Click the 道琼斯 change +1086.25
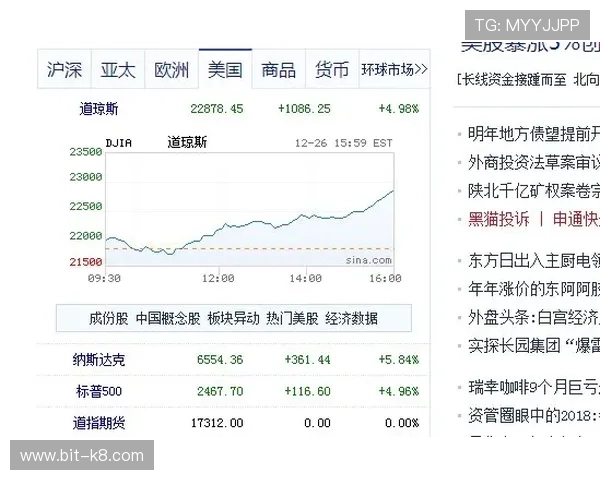 tap(304, 109)
